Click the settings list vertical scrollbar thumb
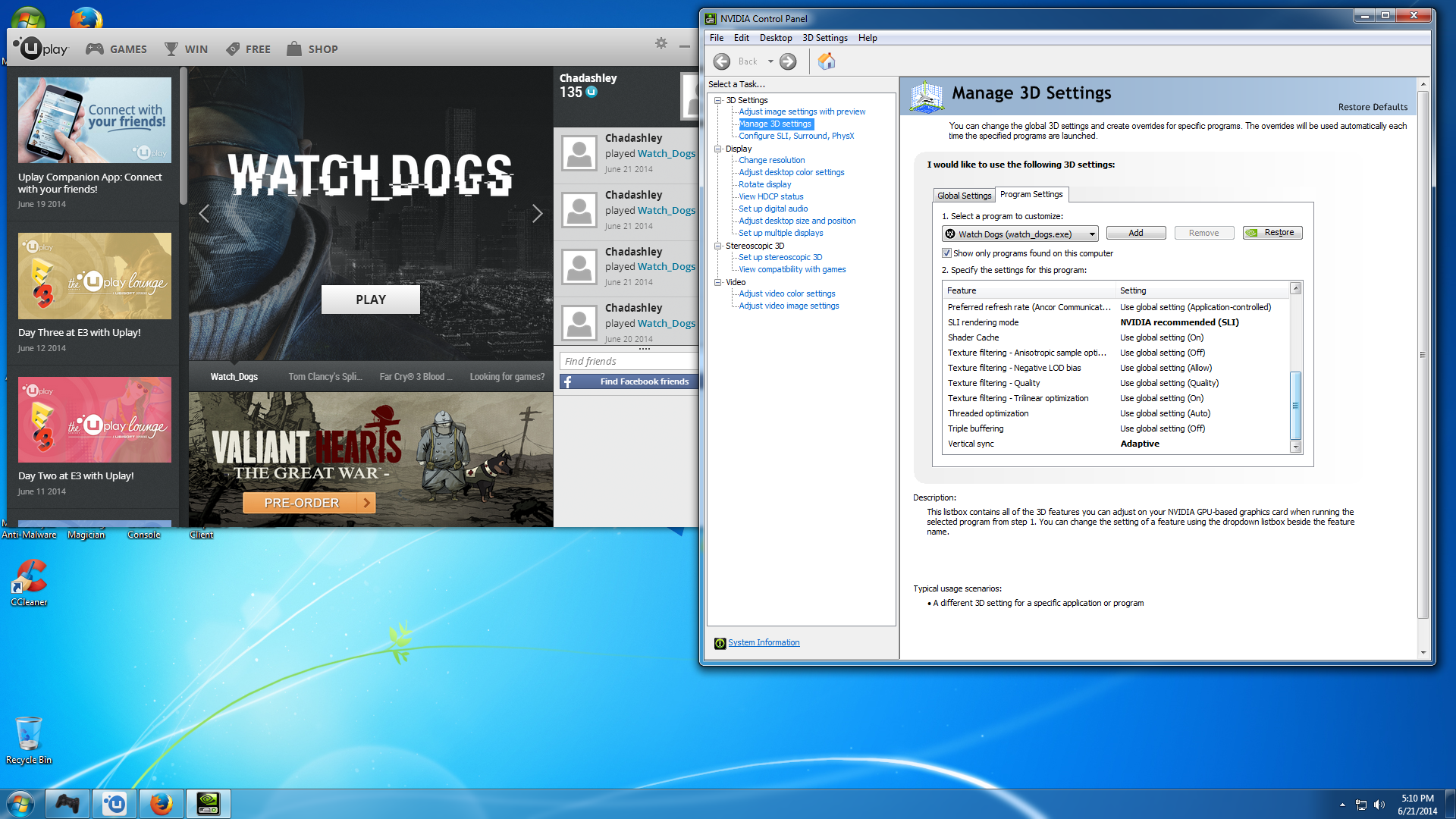This screenshot has height=819, width=1456. tap(1295, 406)
